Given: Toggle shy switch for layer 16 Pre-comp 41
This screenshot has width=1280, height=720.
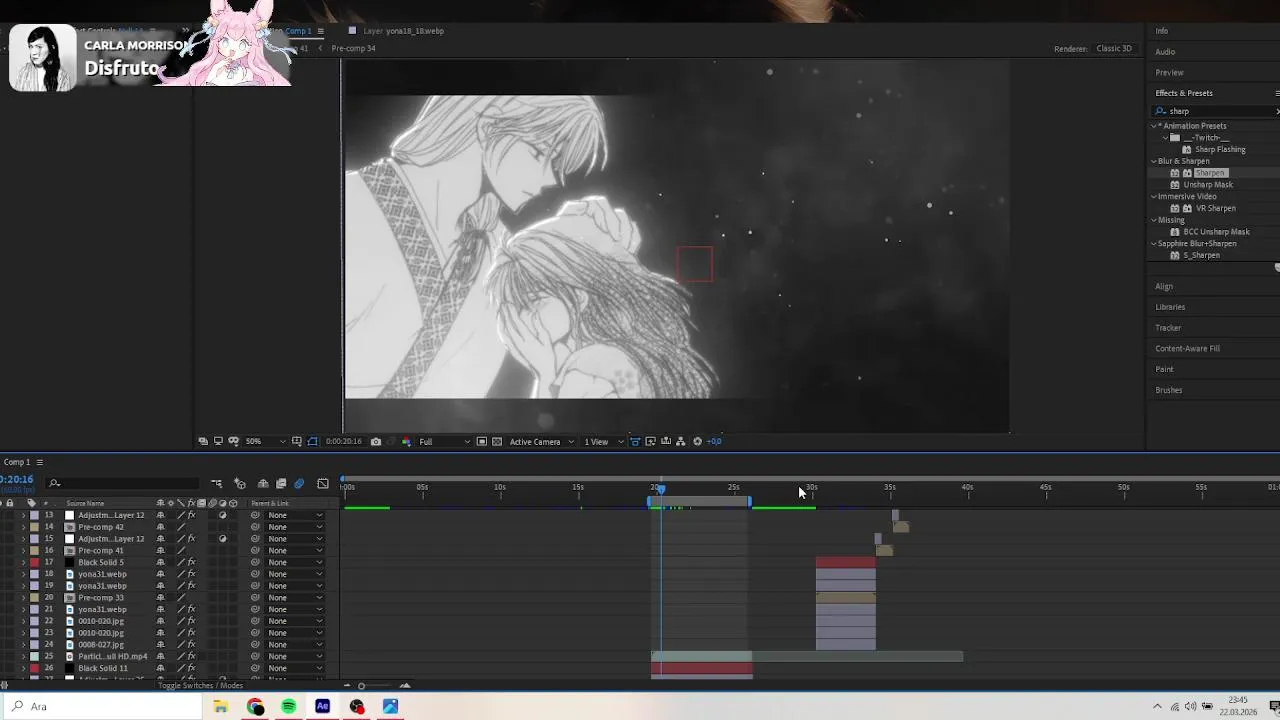Looking at the screenshot, I should point(160,551).
